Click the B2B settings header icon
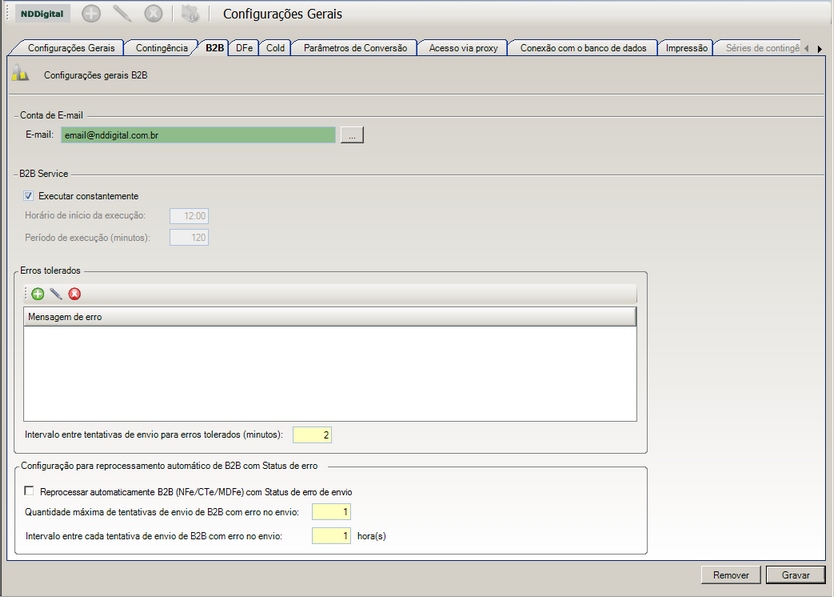Image resolution: width=834 pixels, height=597 pixels. pos(20,73)
